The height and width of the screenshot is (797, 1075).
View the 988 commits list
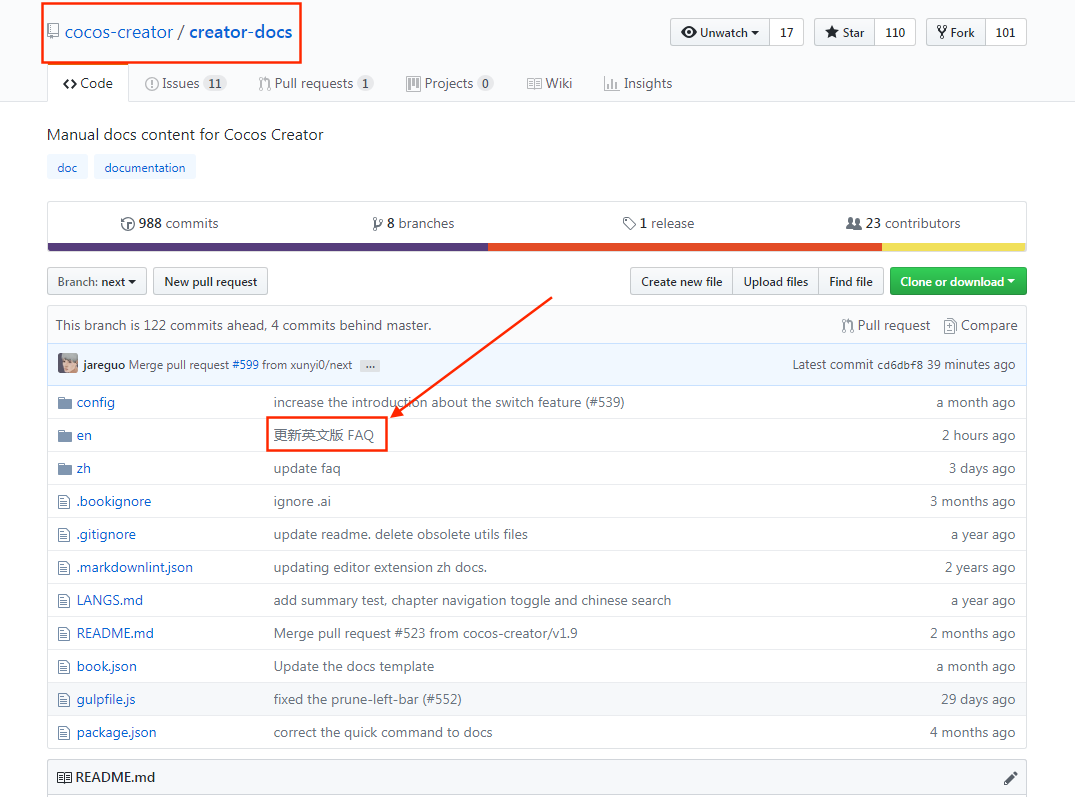click(169, 223)
